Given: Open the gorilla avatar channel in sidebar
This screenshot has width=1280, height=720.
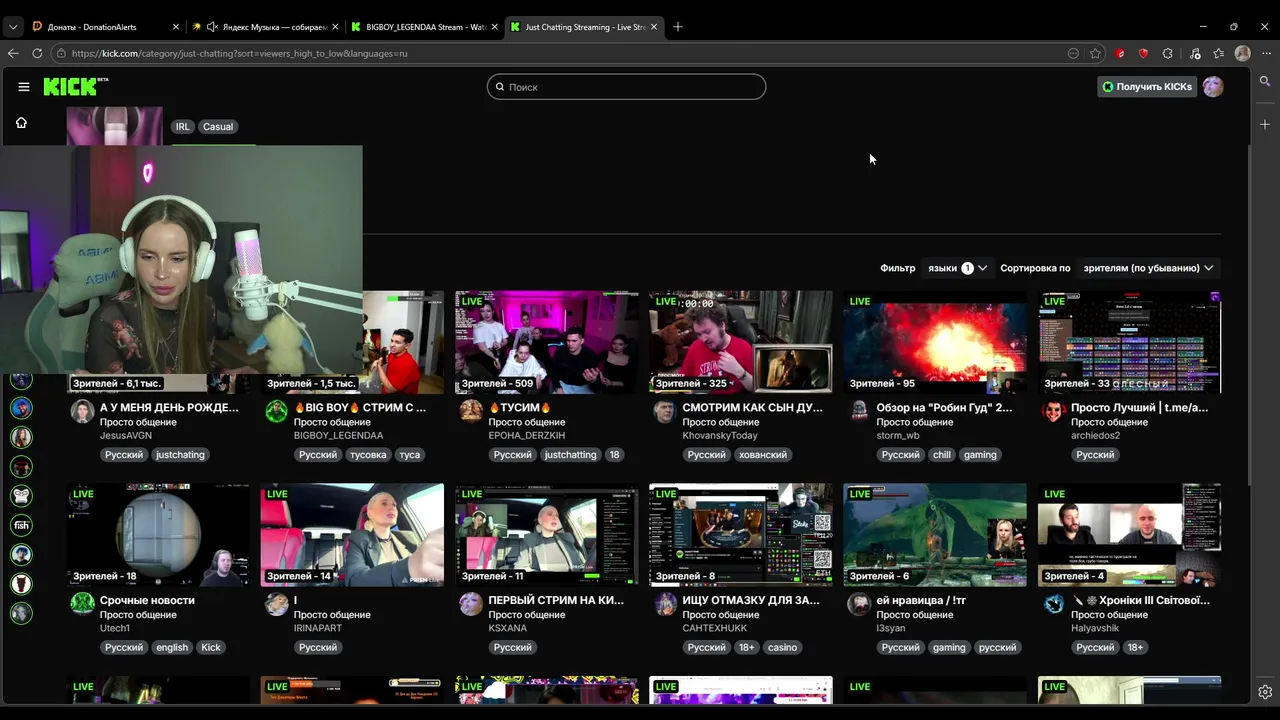Looking at the screenshot, I should [21, 496].
